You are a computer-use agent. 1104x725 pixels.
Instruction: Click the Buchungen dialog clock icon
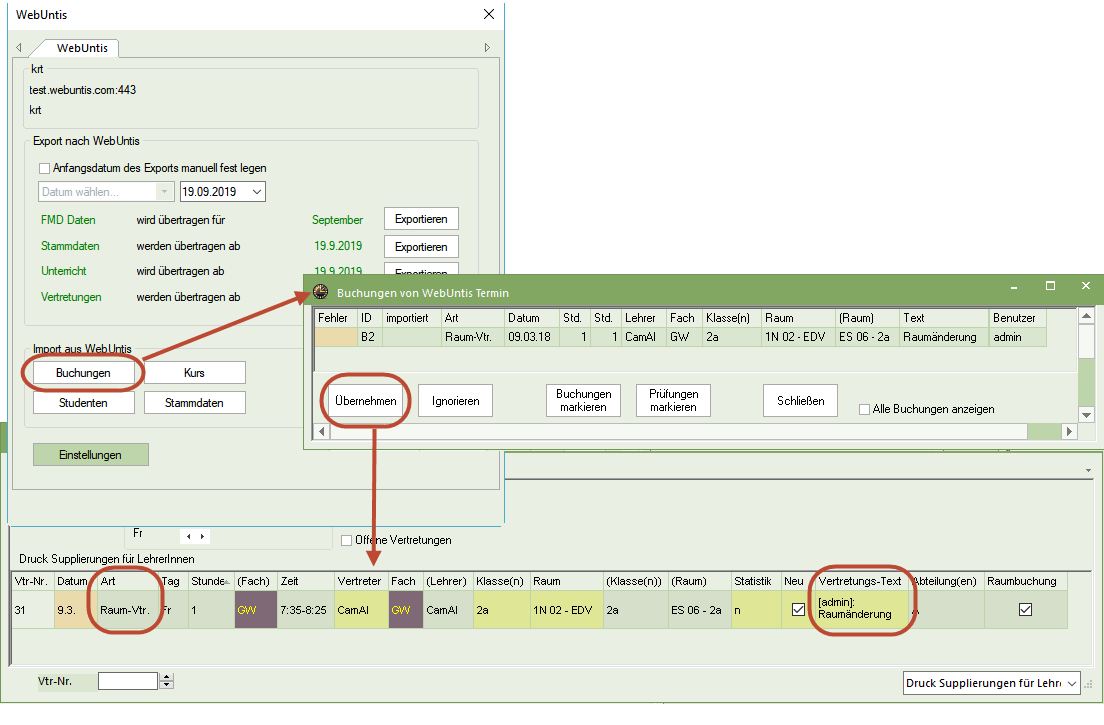(320, 291)
